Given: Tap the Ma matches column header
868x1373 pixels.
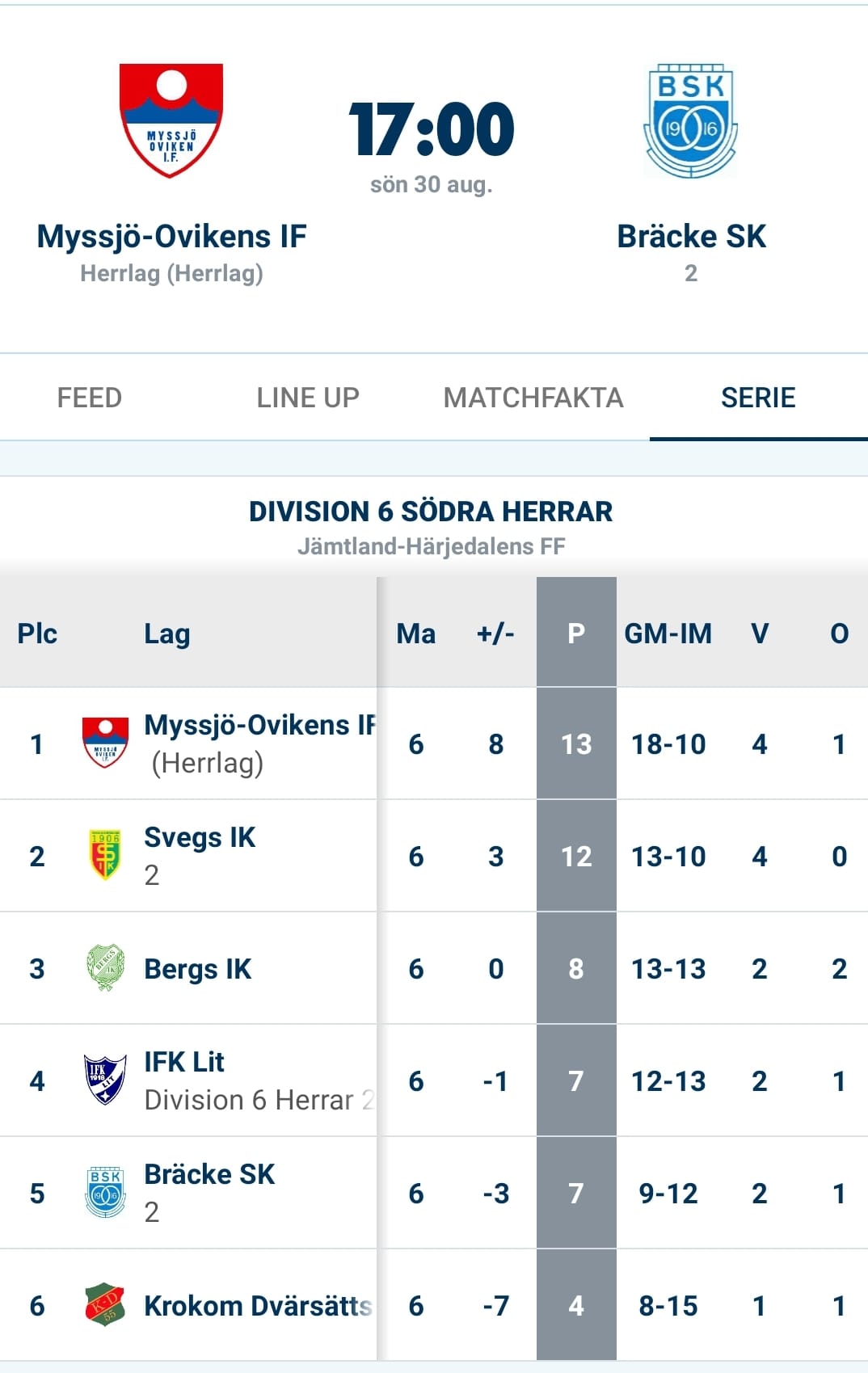Looking at the screenshot, I should tap(416, 634).
